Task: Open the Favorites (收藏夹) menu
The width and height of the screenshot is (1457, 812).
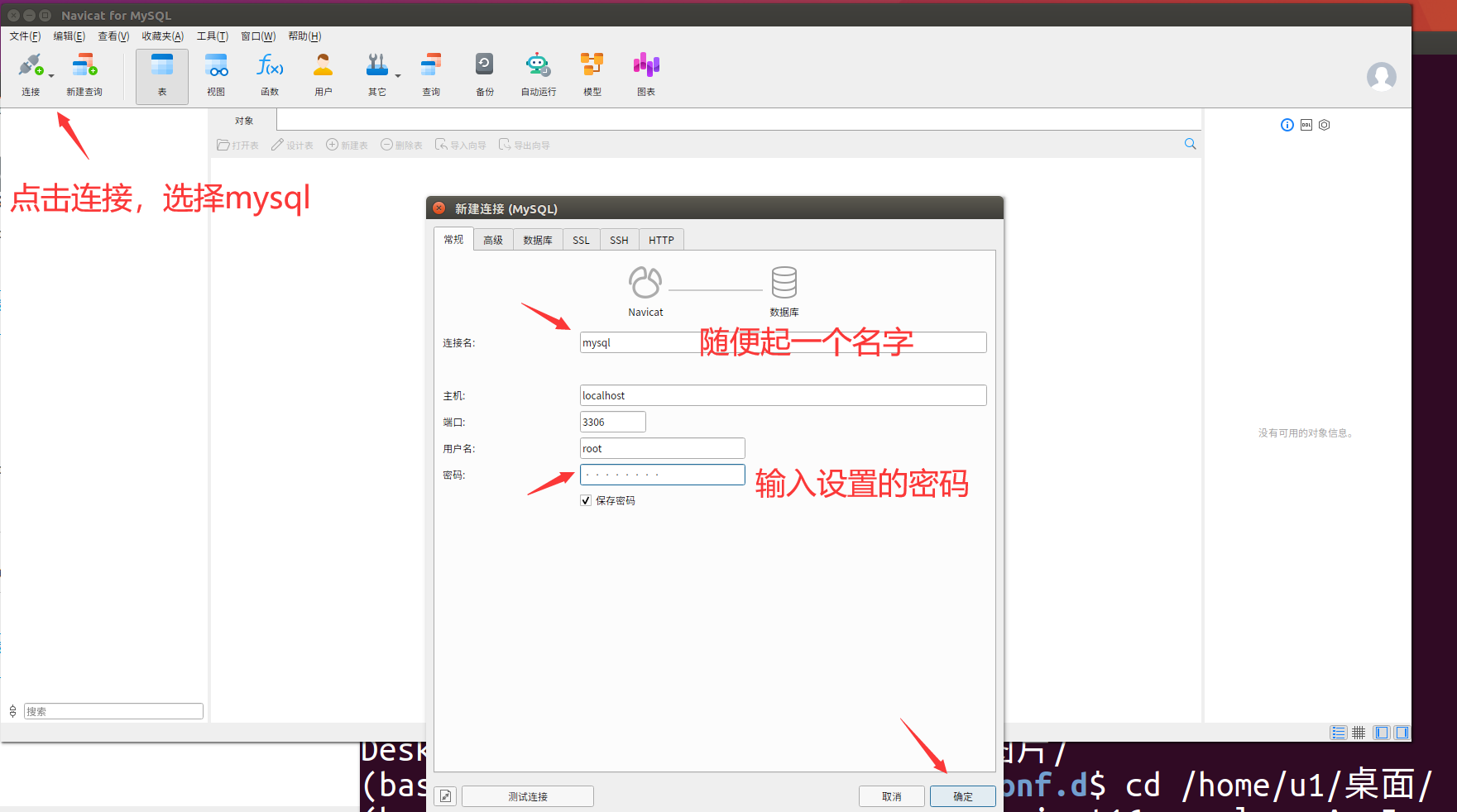Action: coord(163,36)
